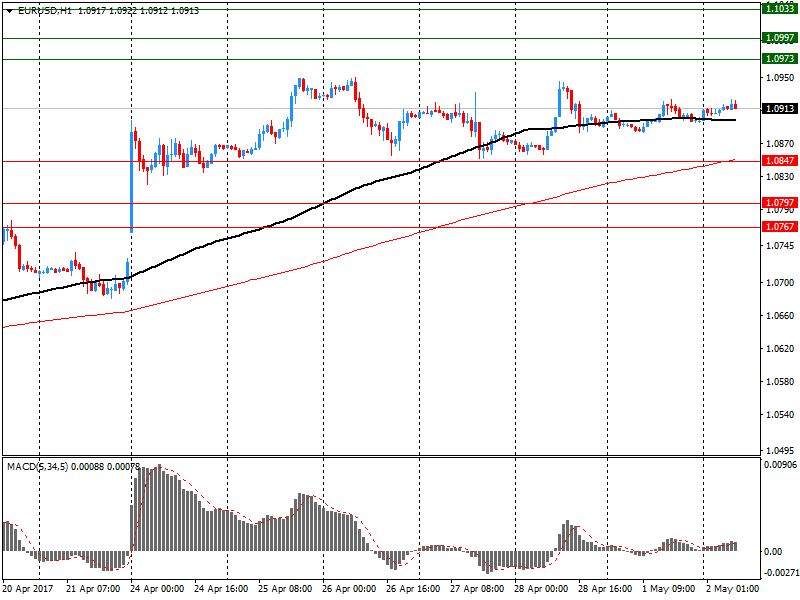Viewport: 800px width, 600px height.
Task: Click the 26 Apr 16:00 time axis label
Action: 413,589
